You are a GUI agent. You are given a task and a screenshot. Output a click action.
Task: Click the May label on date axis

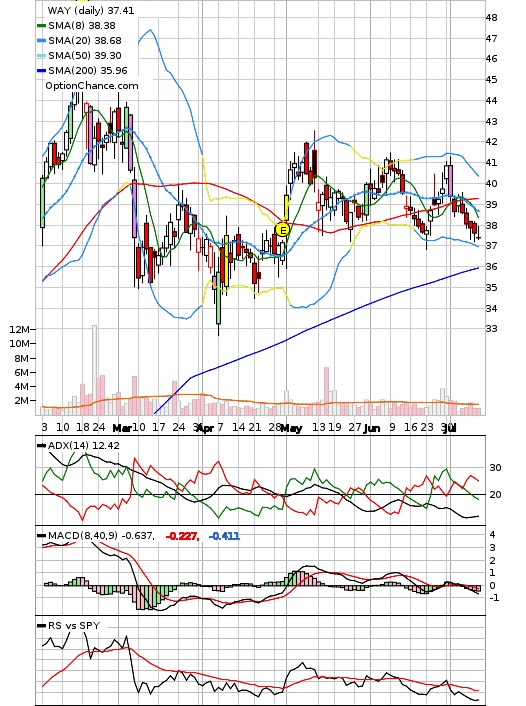[291, 428]
